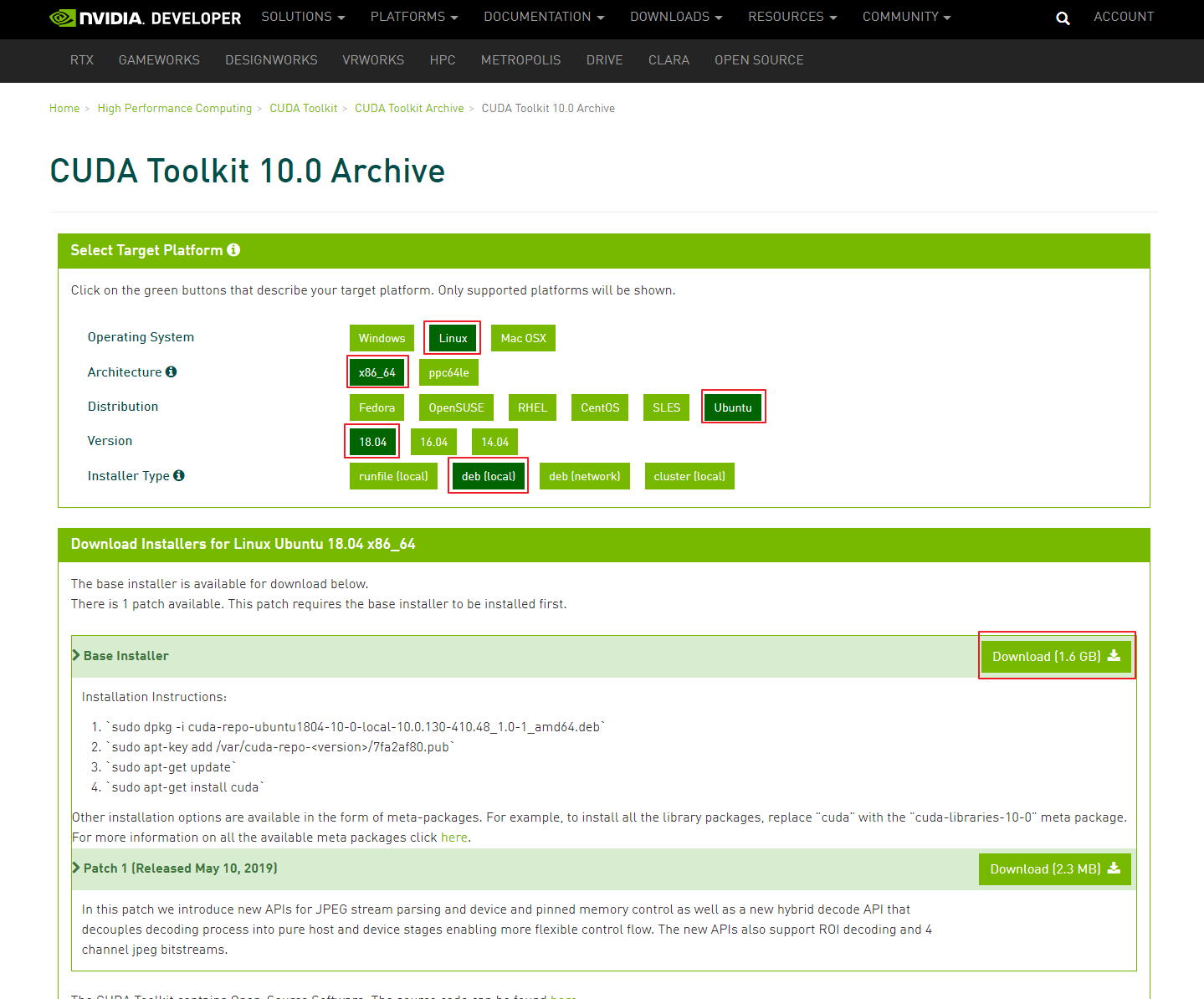
Task: Expand Patch 1 Released May 10 section
Action: click(175, 868)
